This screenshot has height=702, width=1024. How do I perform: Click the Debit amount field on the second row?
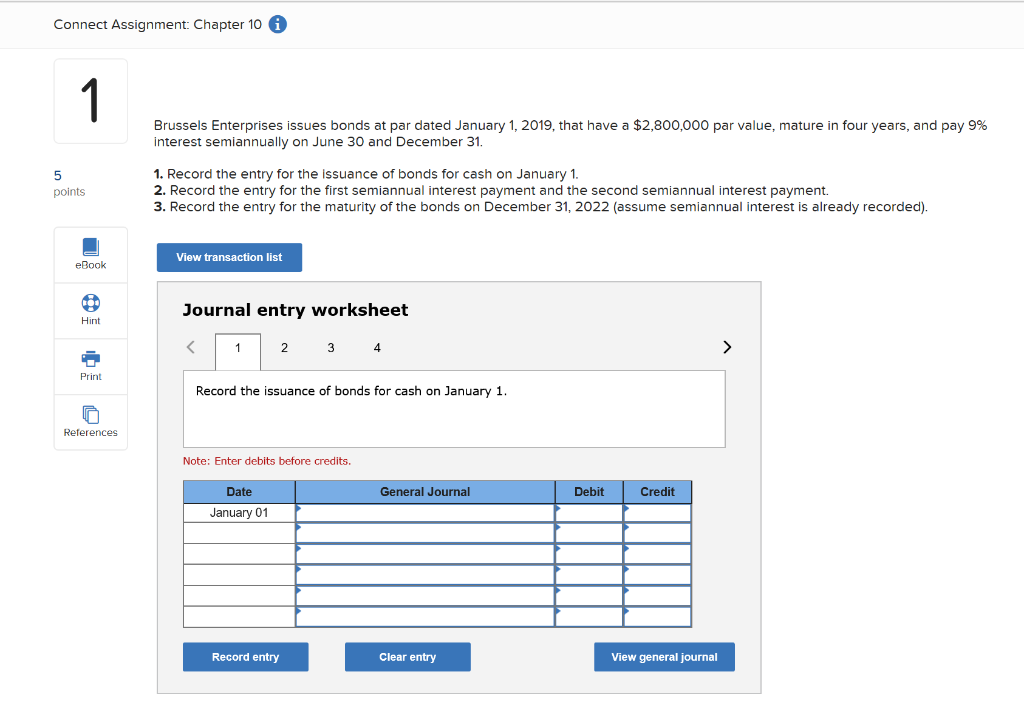pyautogui.click(x=589, y=532)
